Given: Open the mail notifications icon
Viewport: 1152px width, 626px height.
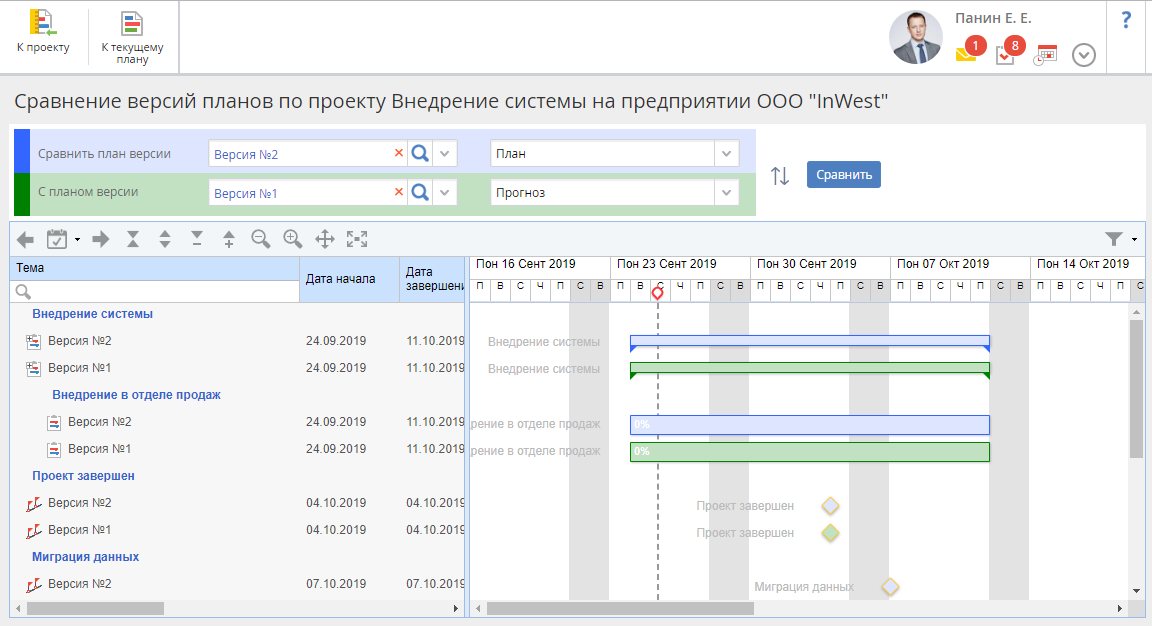Looking at the screenshot, I should [966, 54].
